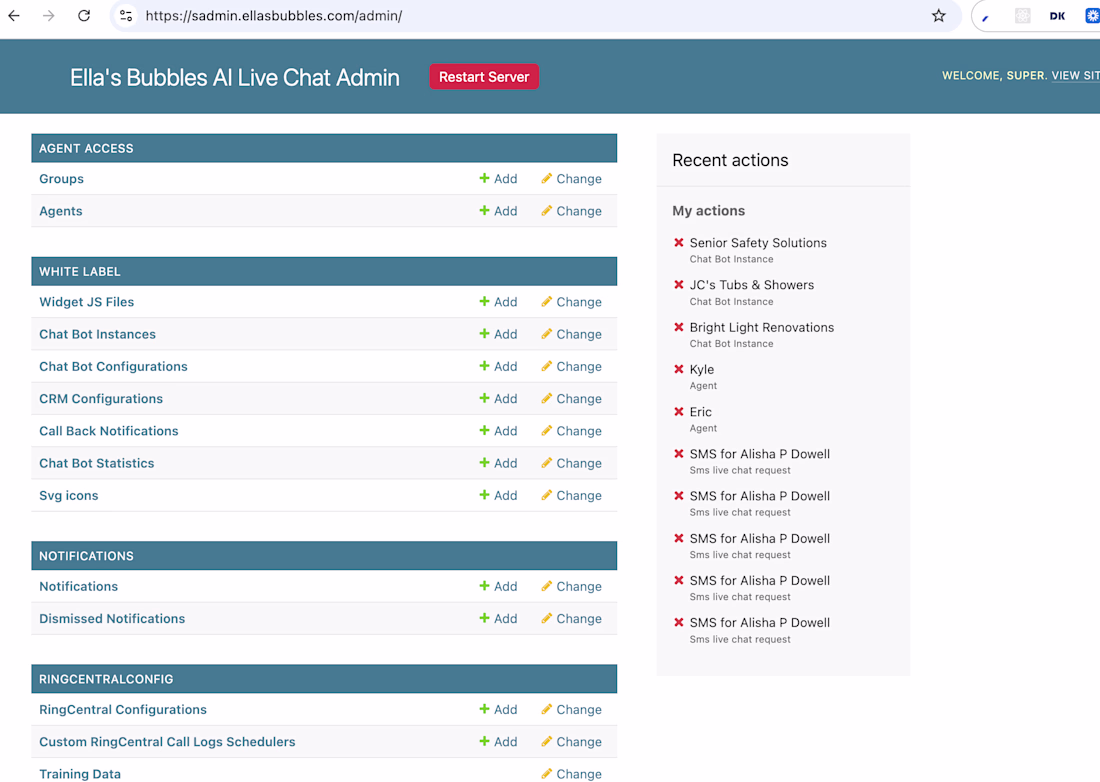Reload the page with the refresh icon
The image size is (1100, 782).
[x=84, y=15]
